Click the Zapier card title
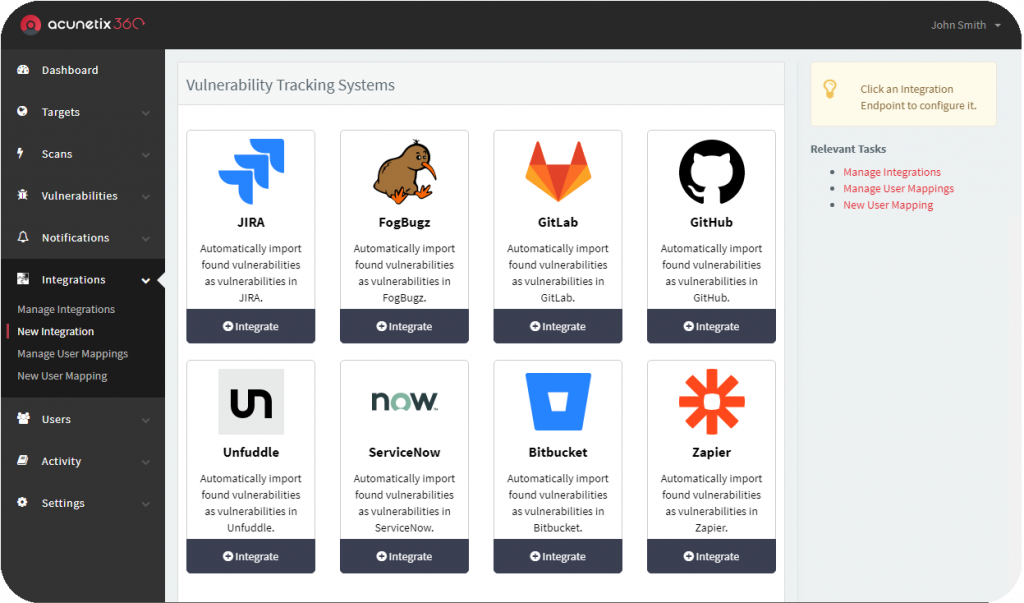The width and height of the screenshot is (1024, 603). pyautogui.click(x=711, y=452)
